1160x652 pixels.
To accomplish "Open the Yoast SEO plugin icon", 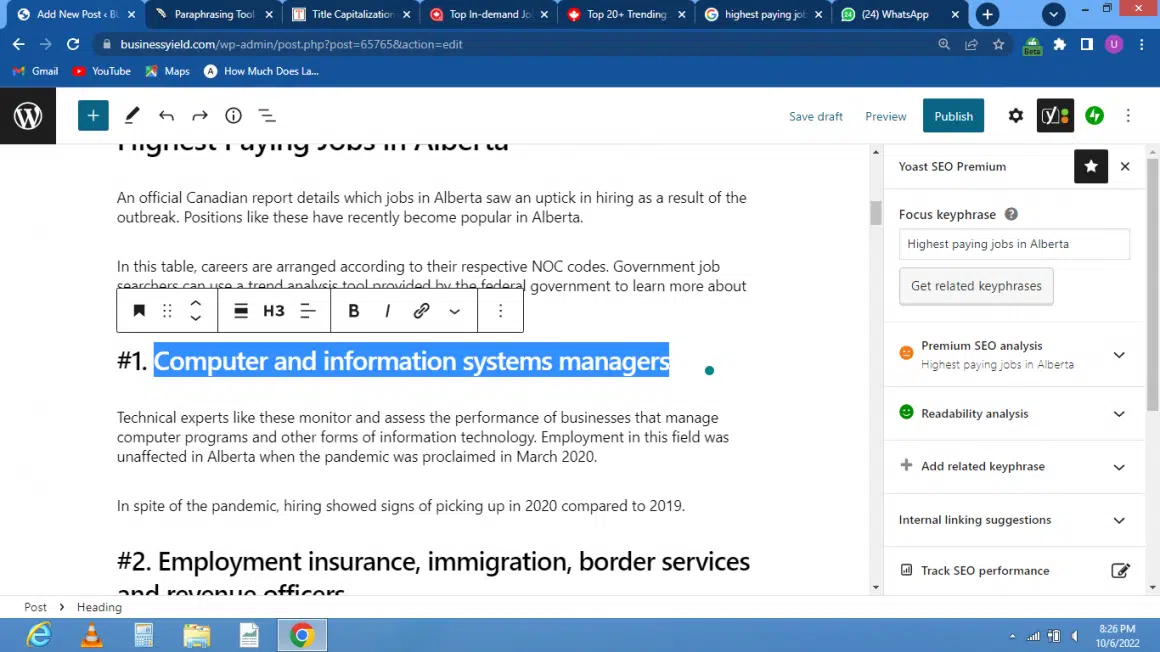I will (x=1055, y=116).
